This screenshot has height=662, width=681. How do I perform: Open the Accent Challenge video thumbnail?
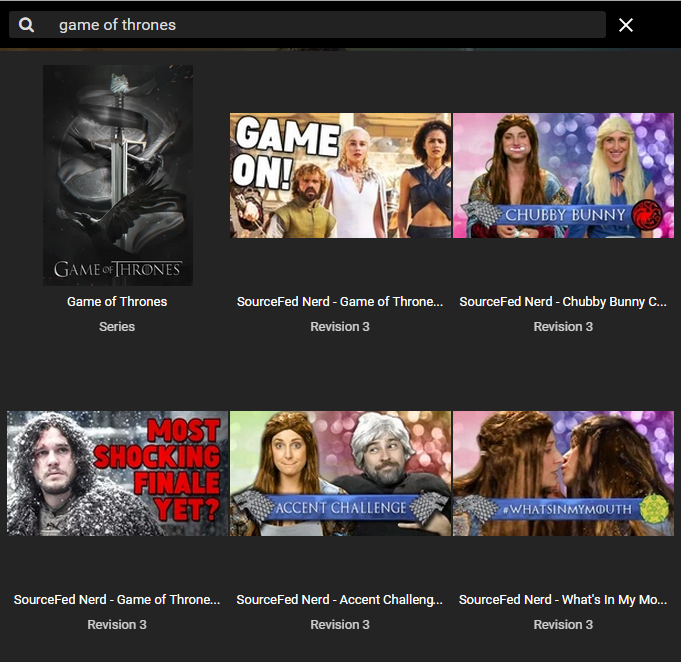[x=340, y=473]
